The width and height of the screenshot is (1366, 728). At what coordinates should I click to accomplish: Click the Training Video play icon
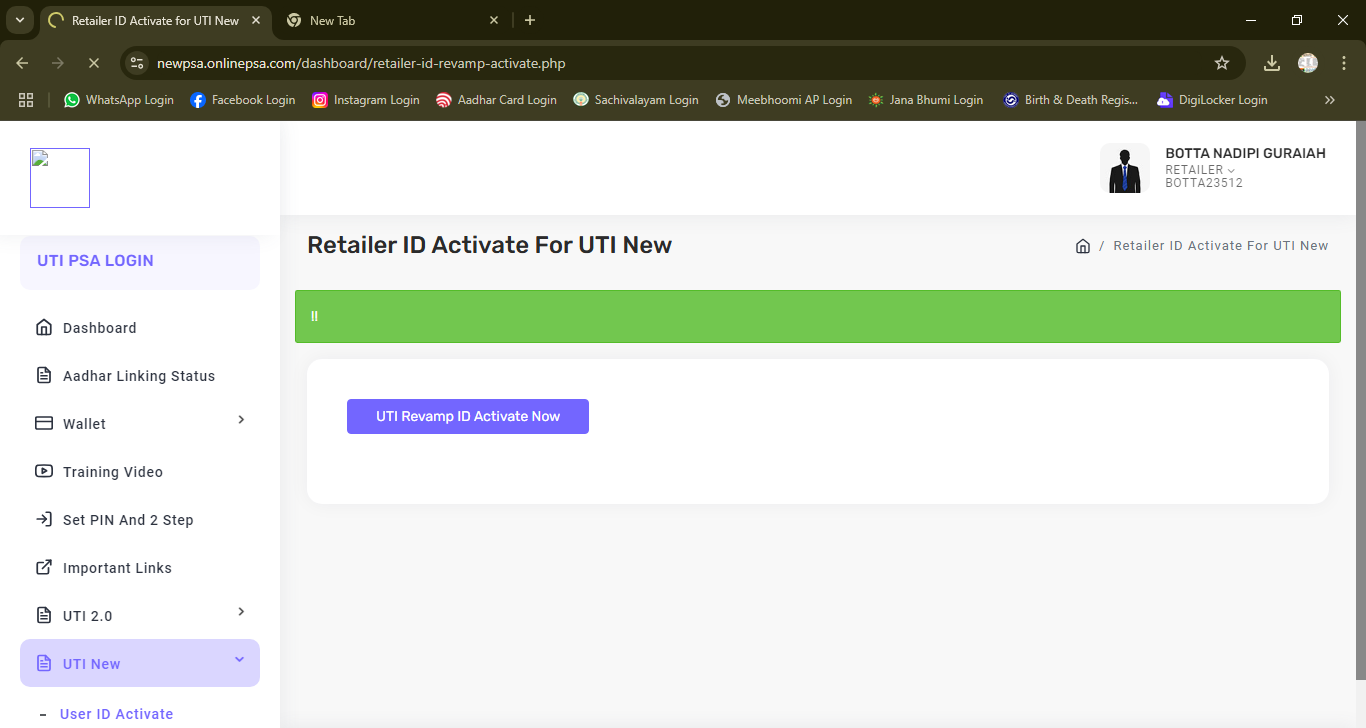pos(44,471)
